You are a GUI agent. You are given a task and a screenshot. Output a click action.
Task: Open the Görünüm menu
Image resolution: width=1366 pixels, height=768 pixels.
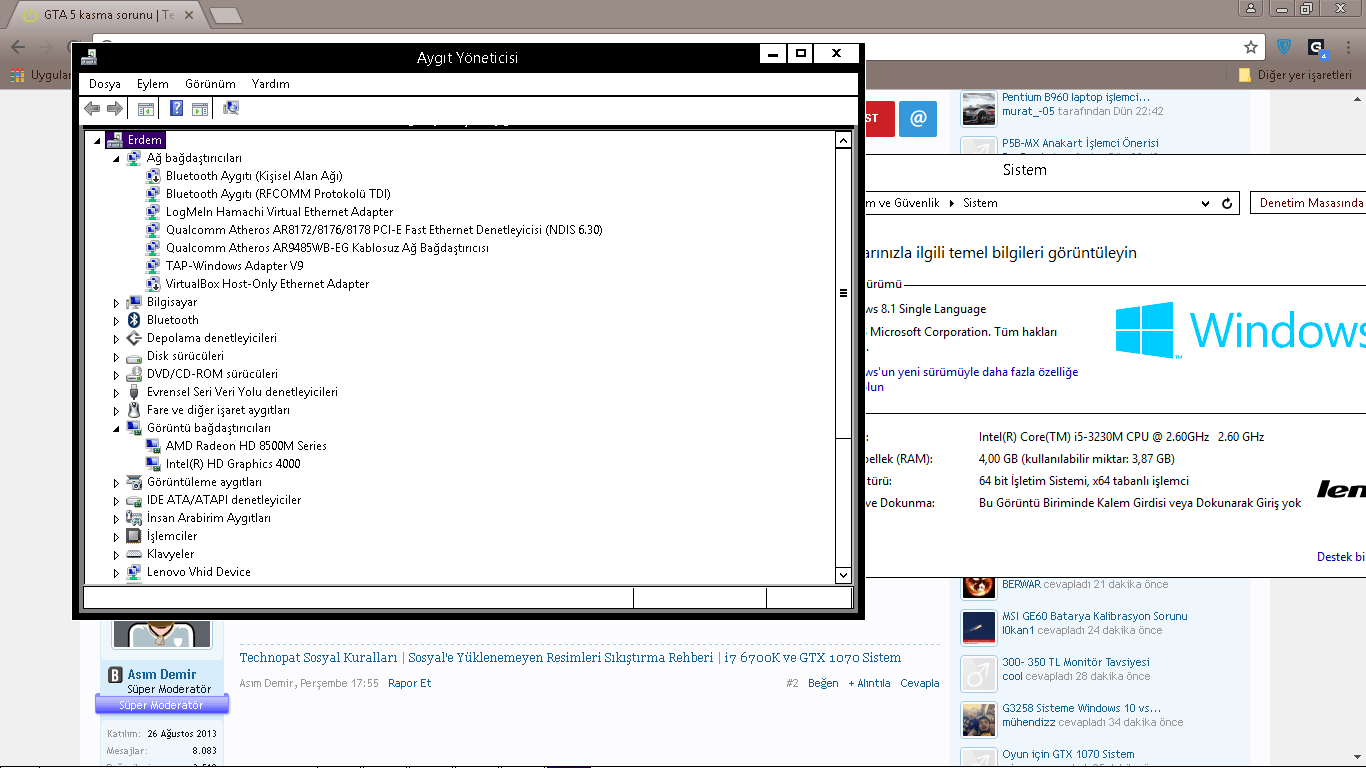pyautogui.click(x=210, y=84)
